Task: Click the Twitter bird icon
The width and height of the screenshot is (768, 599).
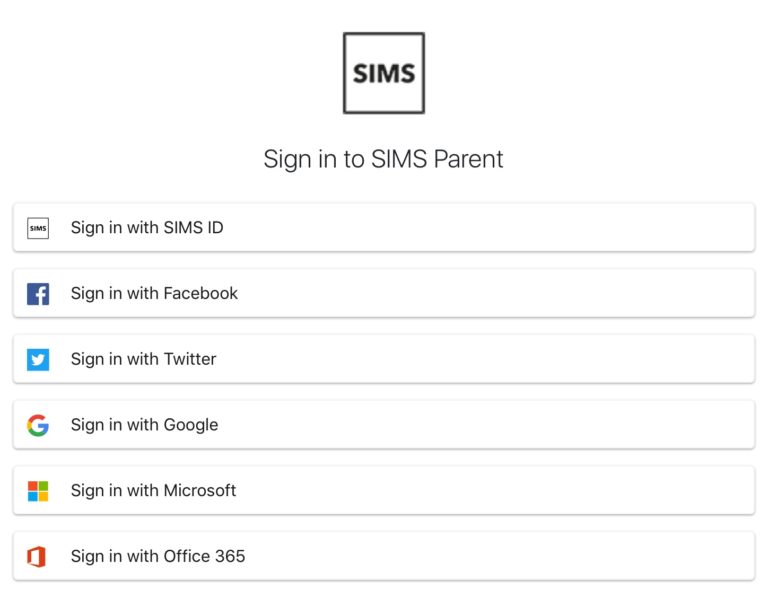Action: 38,360
